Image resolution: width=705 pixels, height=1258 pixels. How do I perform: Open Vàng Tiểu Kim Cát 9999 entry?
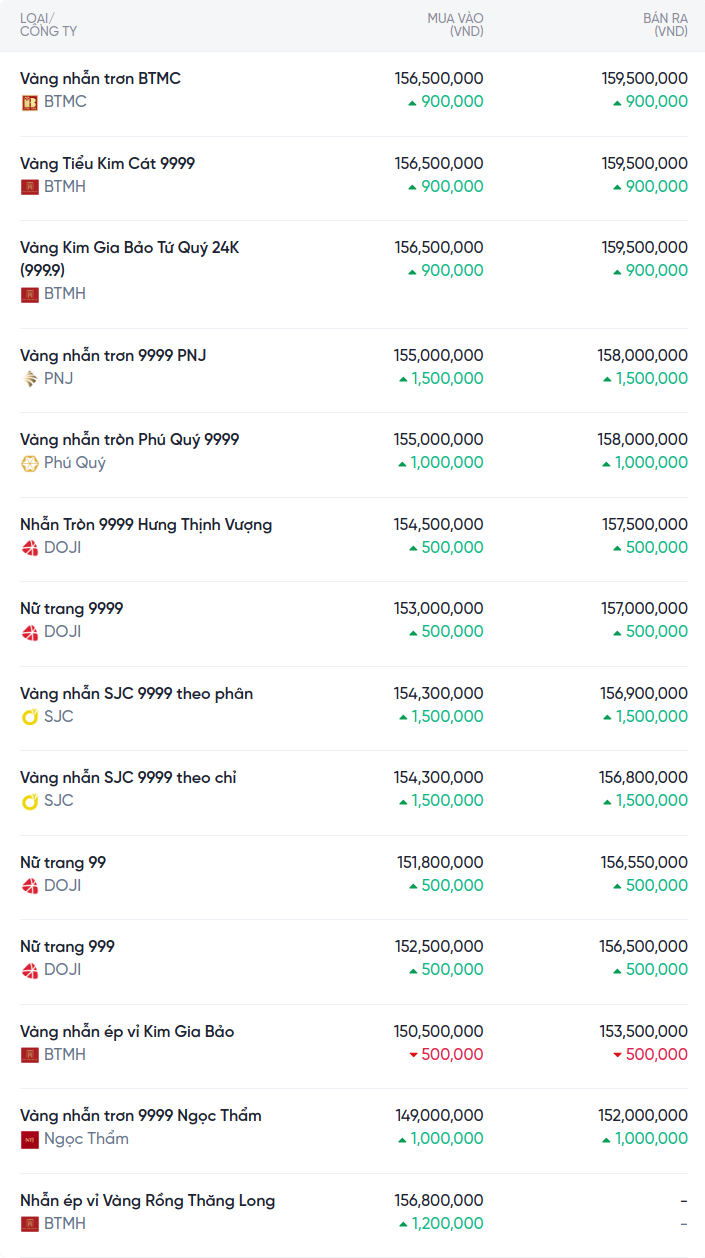[107, 163]
